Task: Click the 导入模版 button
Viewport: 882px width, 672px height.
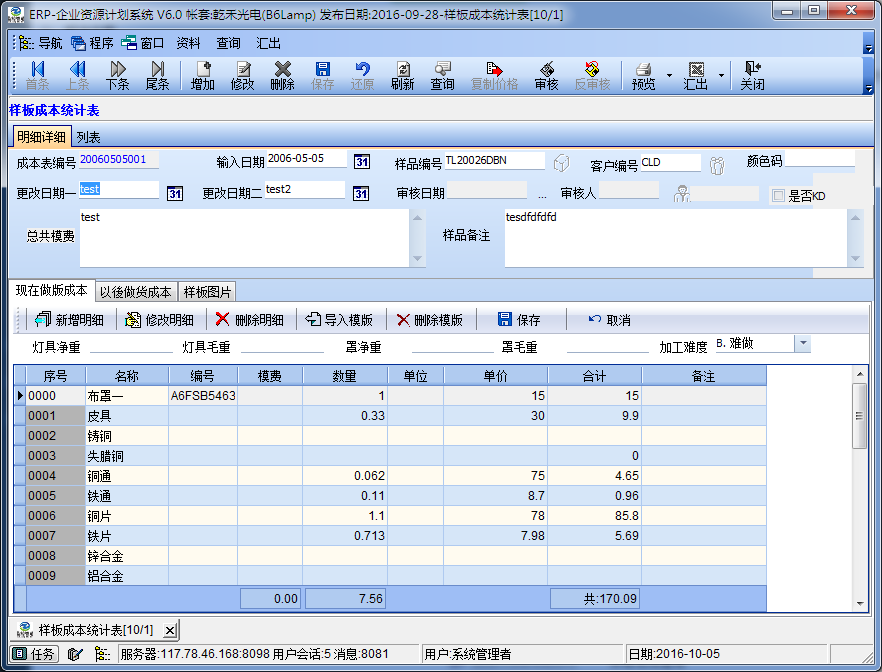Action: coord(339,320)
